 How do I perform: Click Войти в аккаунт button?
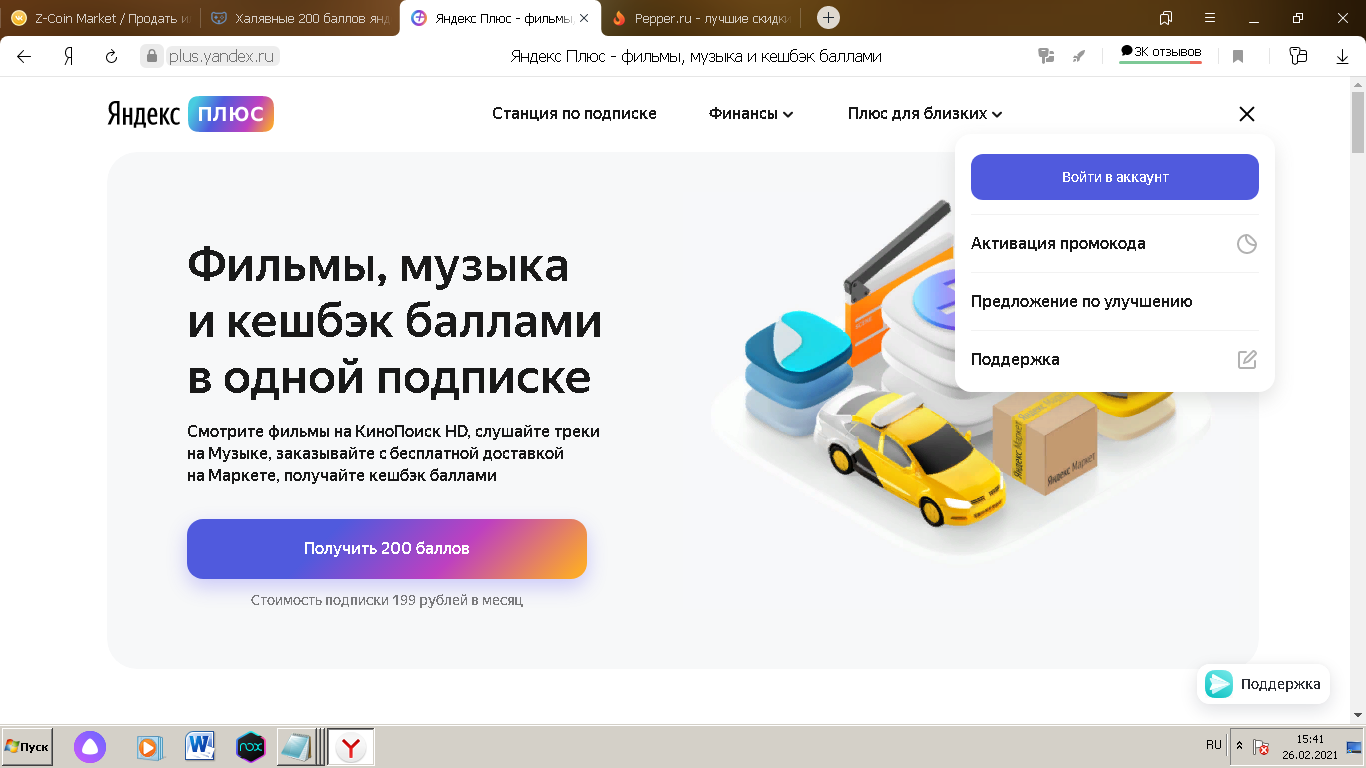point(1115,177)
